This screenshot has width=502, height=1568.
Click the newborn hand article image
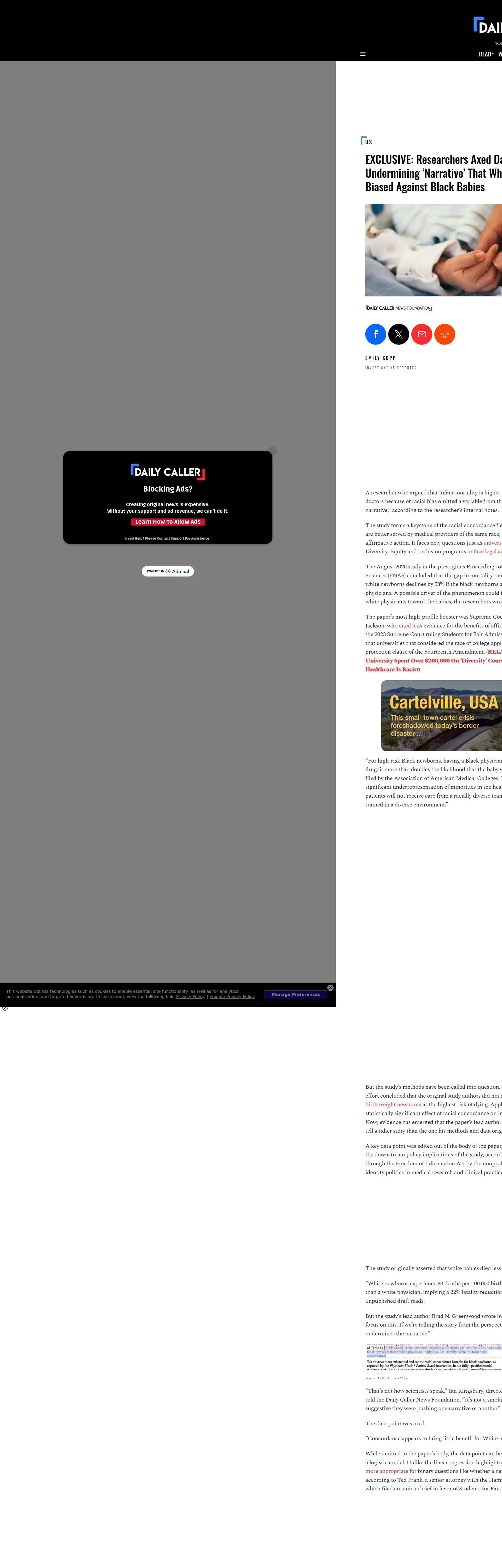click(433, 250)
